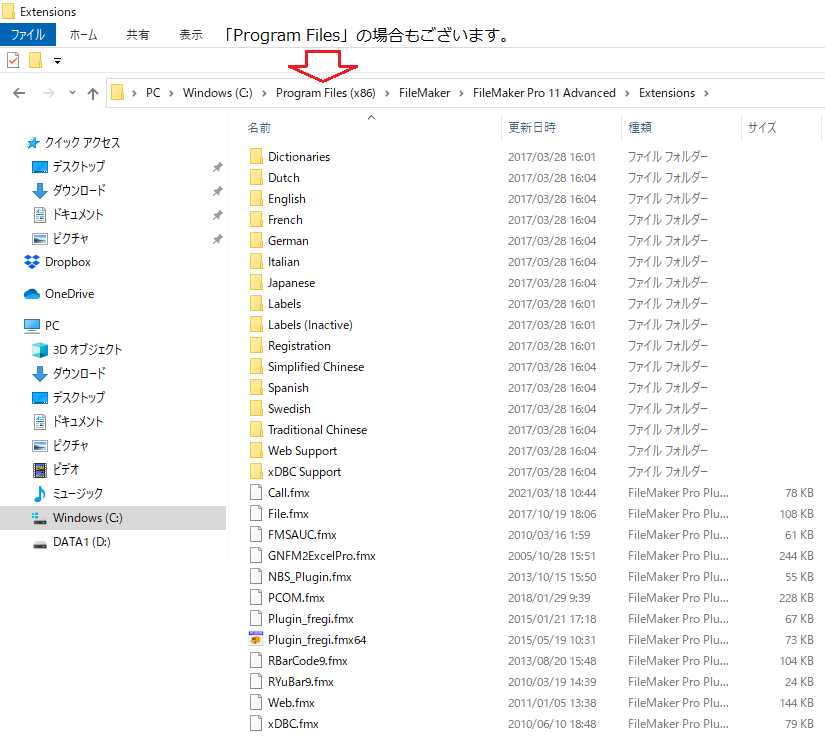The height and width of the screenshot is (740, 825).
Task: Select the Dictionaries folder
Action: tap(298, 157)
